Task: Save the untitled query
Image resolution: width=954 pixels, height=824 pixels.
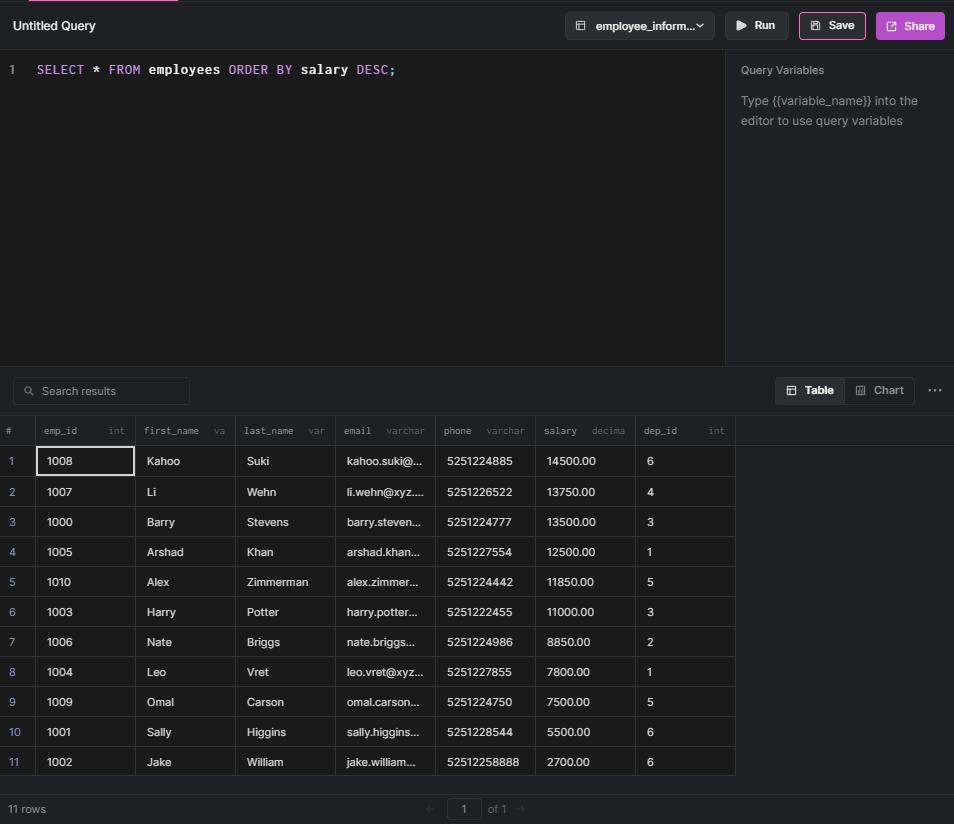Action: point(832,26)
